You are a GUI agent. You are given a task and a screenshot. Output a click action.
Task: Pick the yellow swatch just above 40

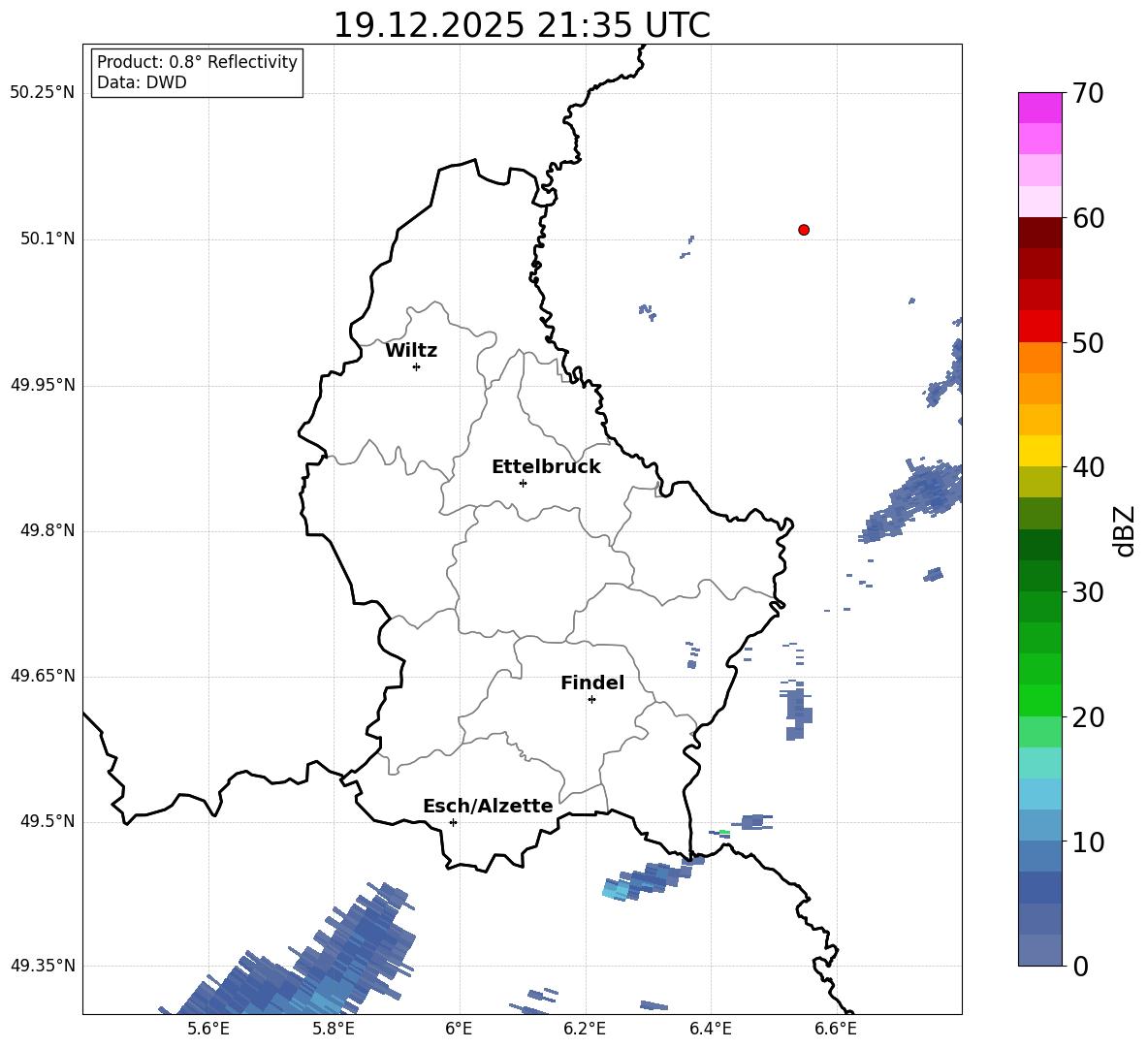pyautogui.click(x=1040, y=451)
